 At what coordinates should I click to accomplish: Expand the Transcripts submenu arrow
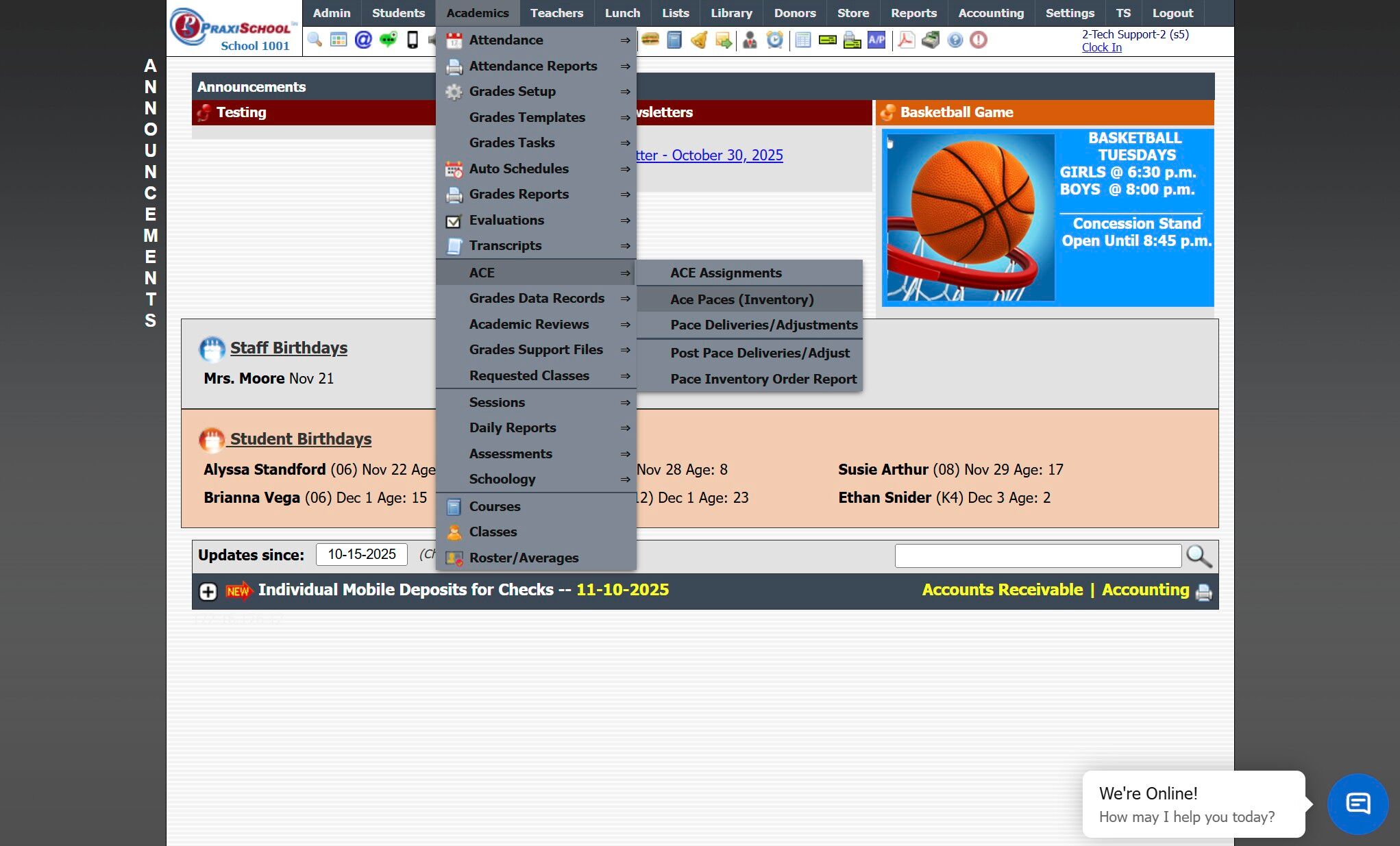click(x=625, y=246)
